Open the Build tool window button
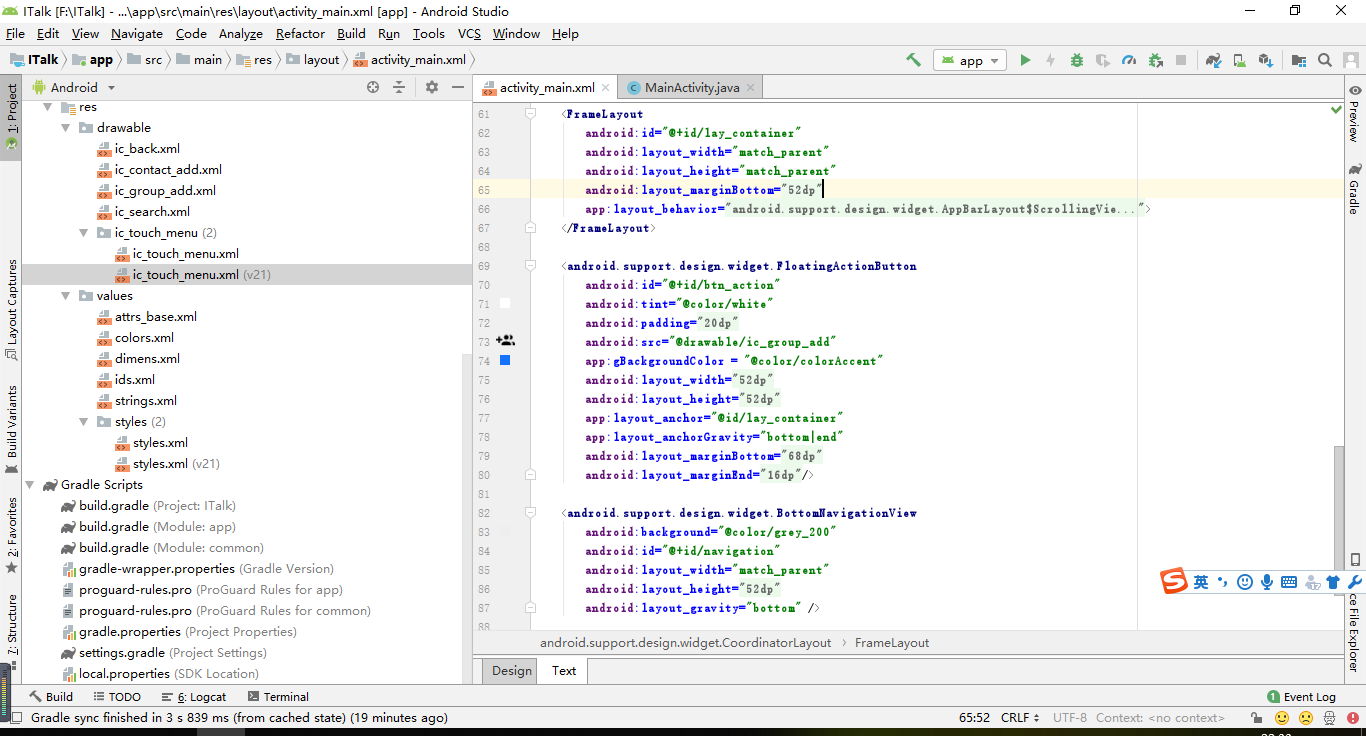Screen dimensions: 1366x736 (51, 696)
